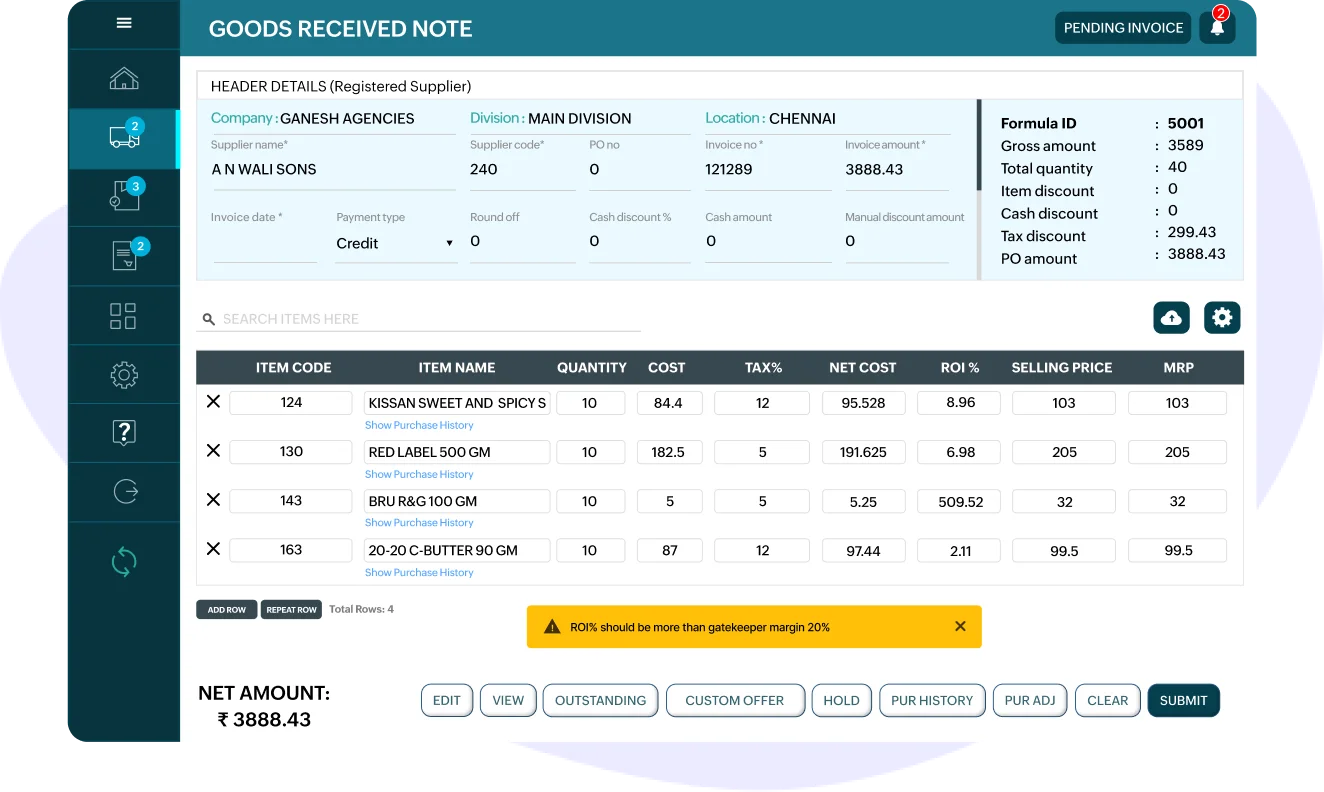
Task: Dismiss the ROI% gatekeeper margin warning
Action: [x=960, y=626]
